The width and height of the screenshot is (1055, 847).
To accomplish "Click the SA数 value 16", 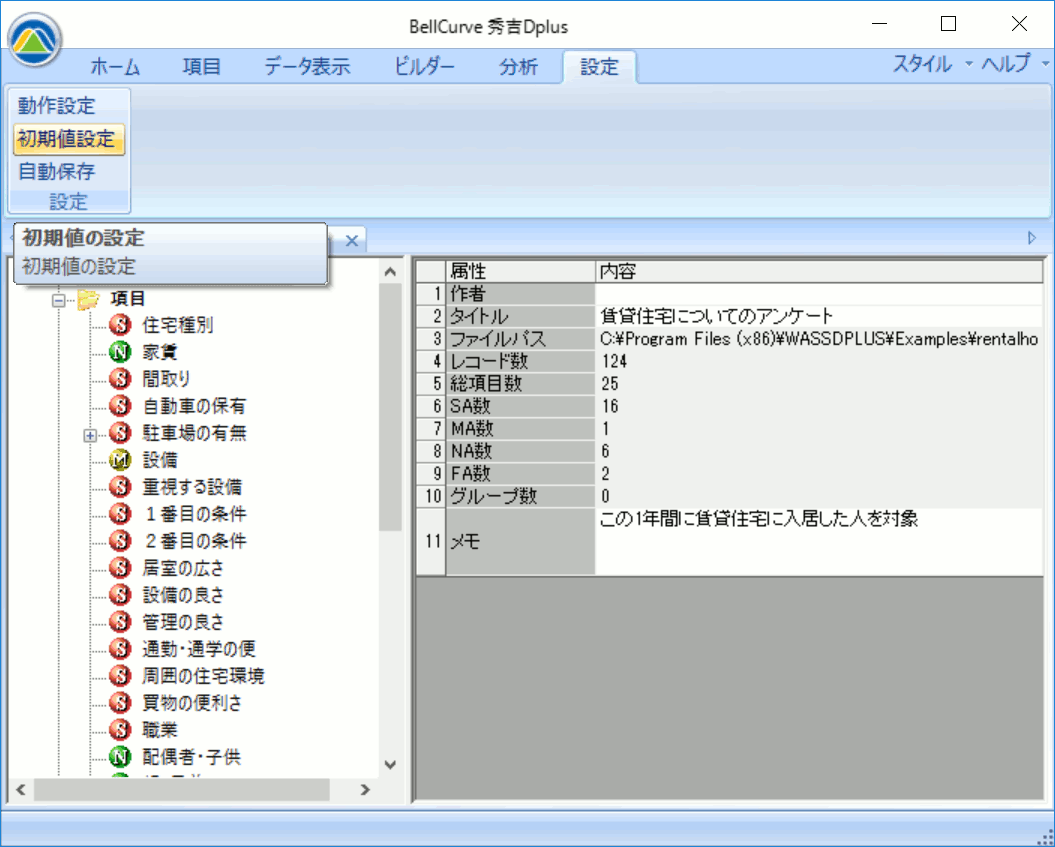I will (x=819, y=406).
